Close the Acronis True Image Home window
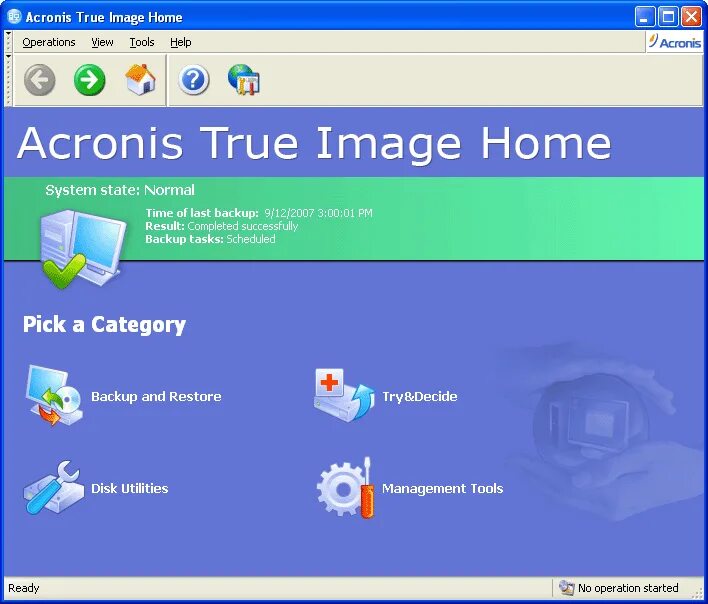Viewport: 708px width, 604px height. [x=691, y=17]
